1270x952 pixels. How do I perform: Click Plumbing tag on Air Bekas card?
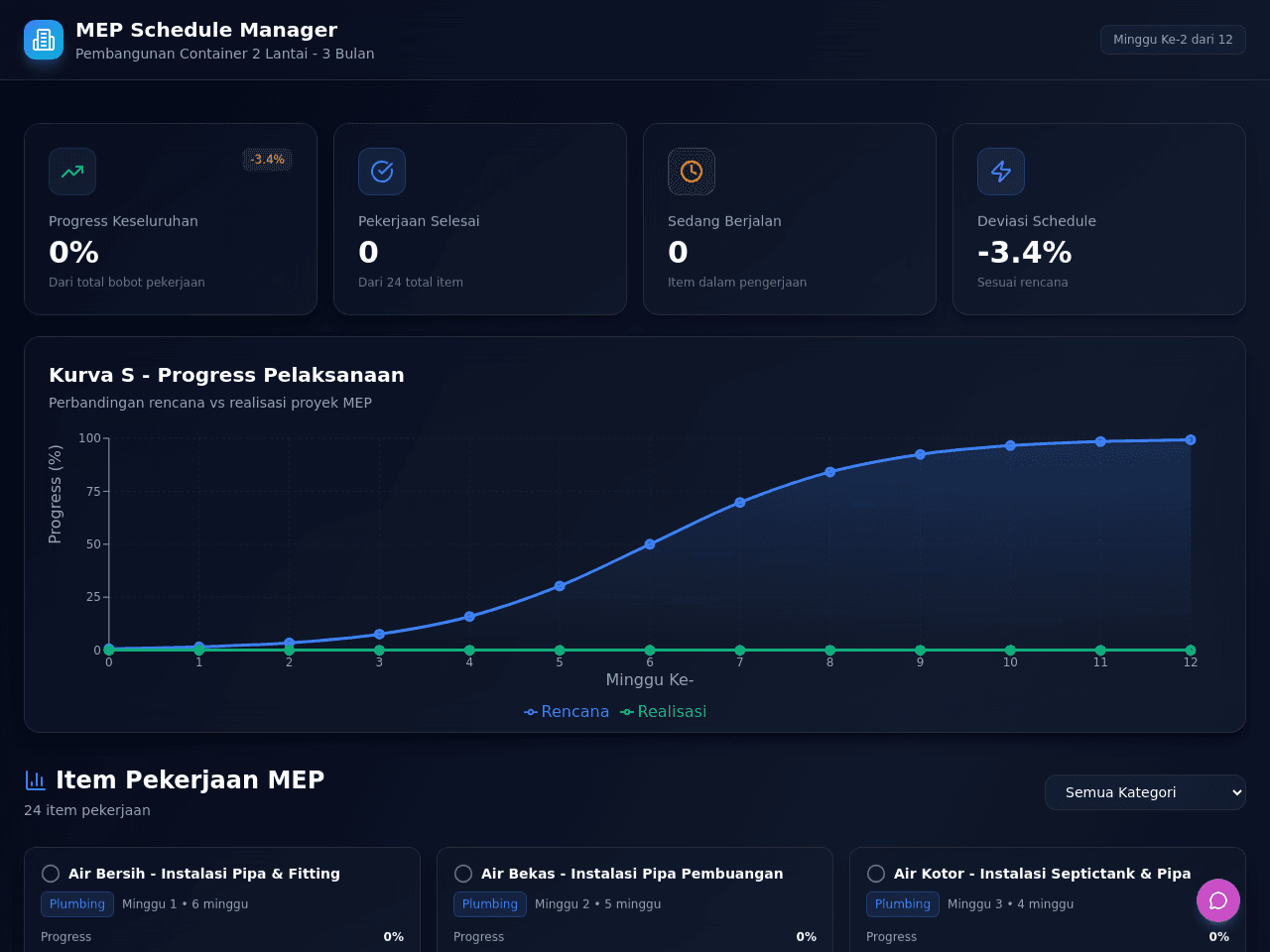[490, 904]
